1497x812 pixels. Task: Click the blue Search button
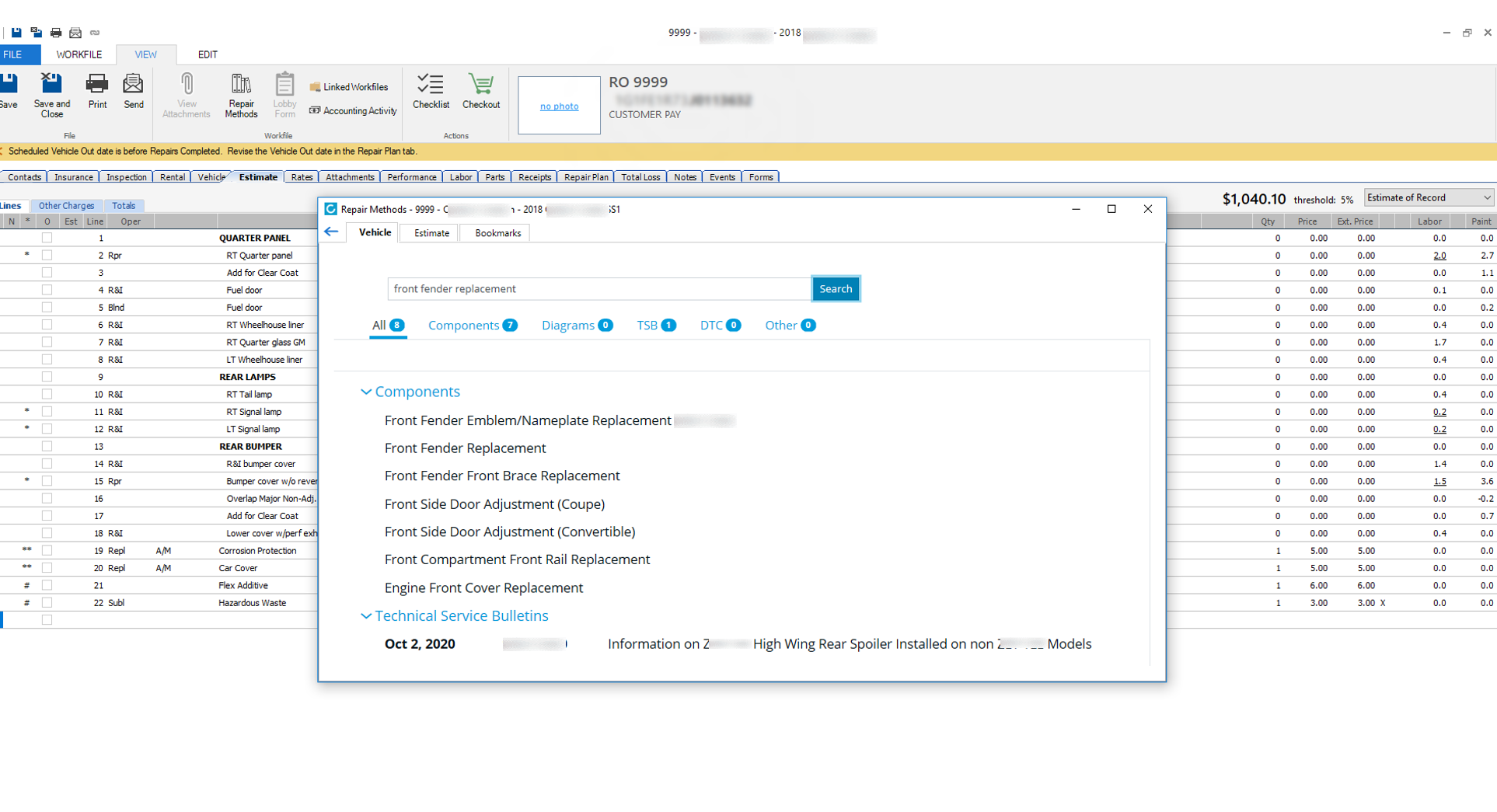pos(836,289)
